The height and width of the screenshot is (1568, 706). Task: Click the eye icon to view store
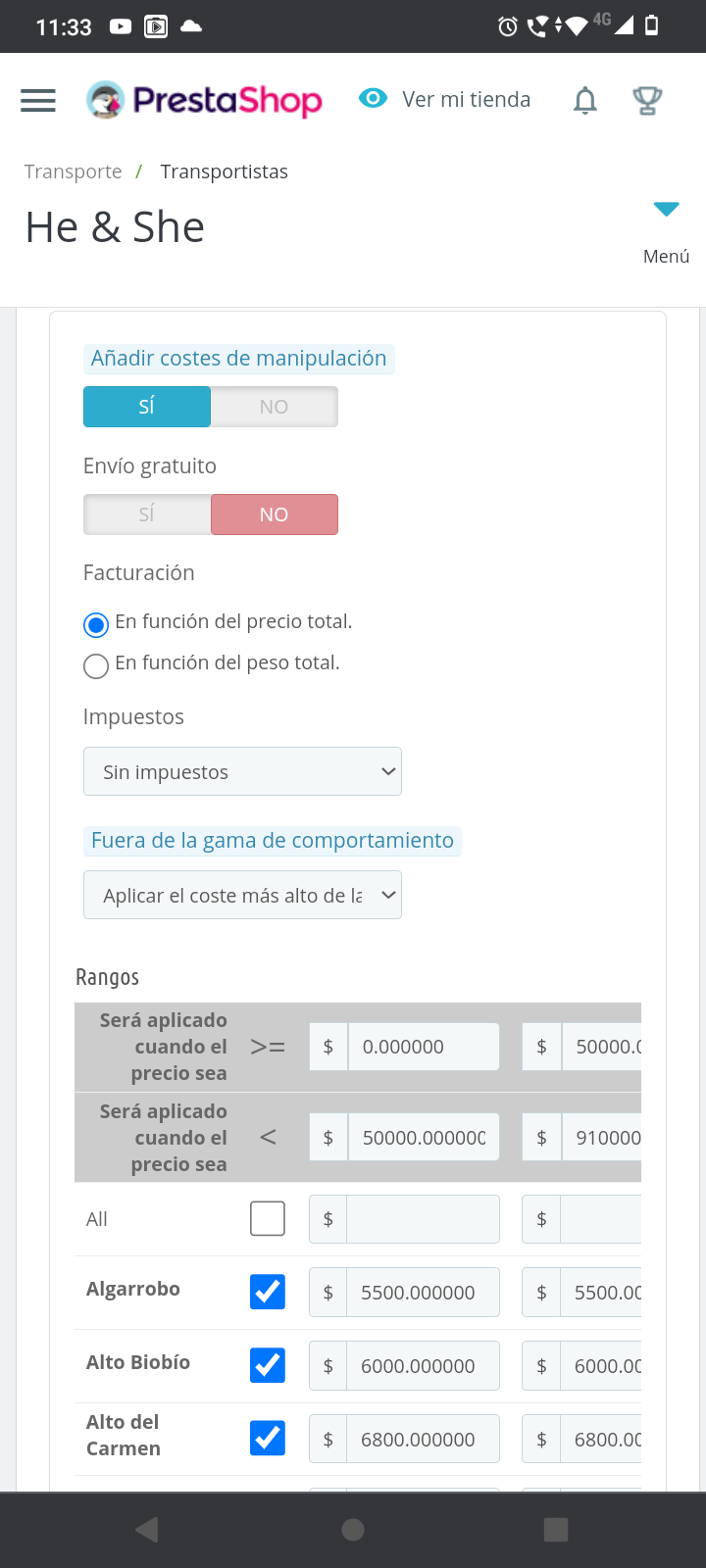click(x=373, y=98)
